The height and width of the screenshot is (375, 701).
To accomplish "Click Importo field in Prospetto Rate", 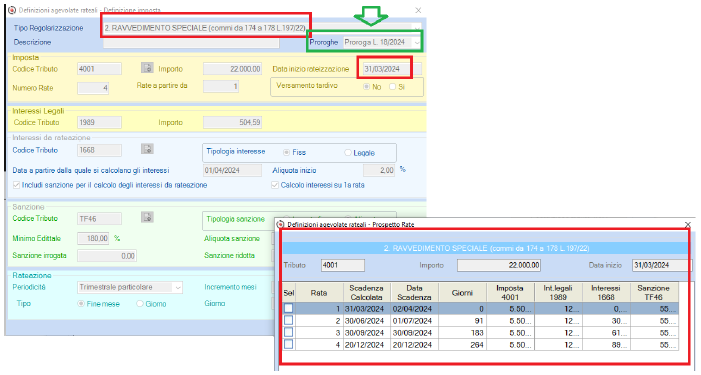I will [x=499, y=265].
